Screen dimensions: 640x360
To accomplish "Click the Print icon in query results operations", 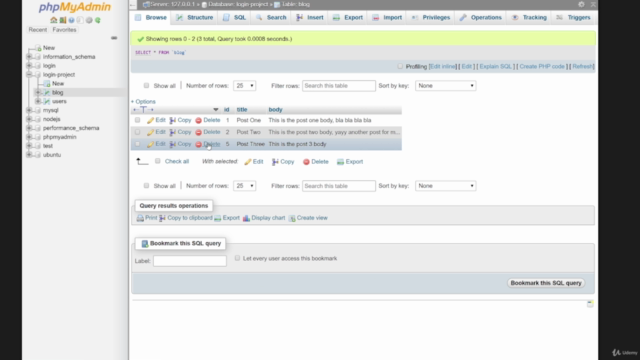I will (x=140, y=218).
